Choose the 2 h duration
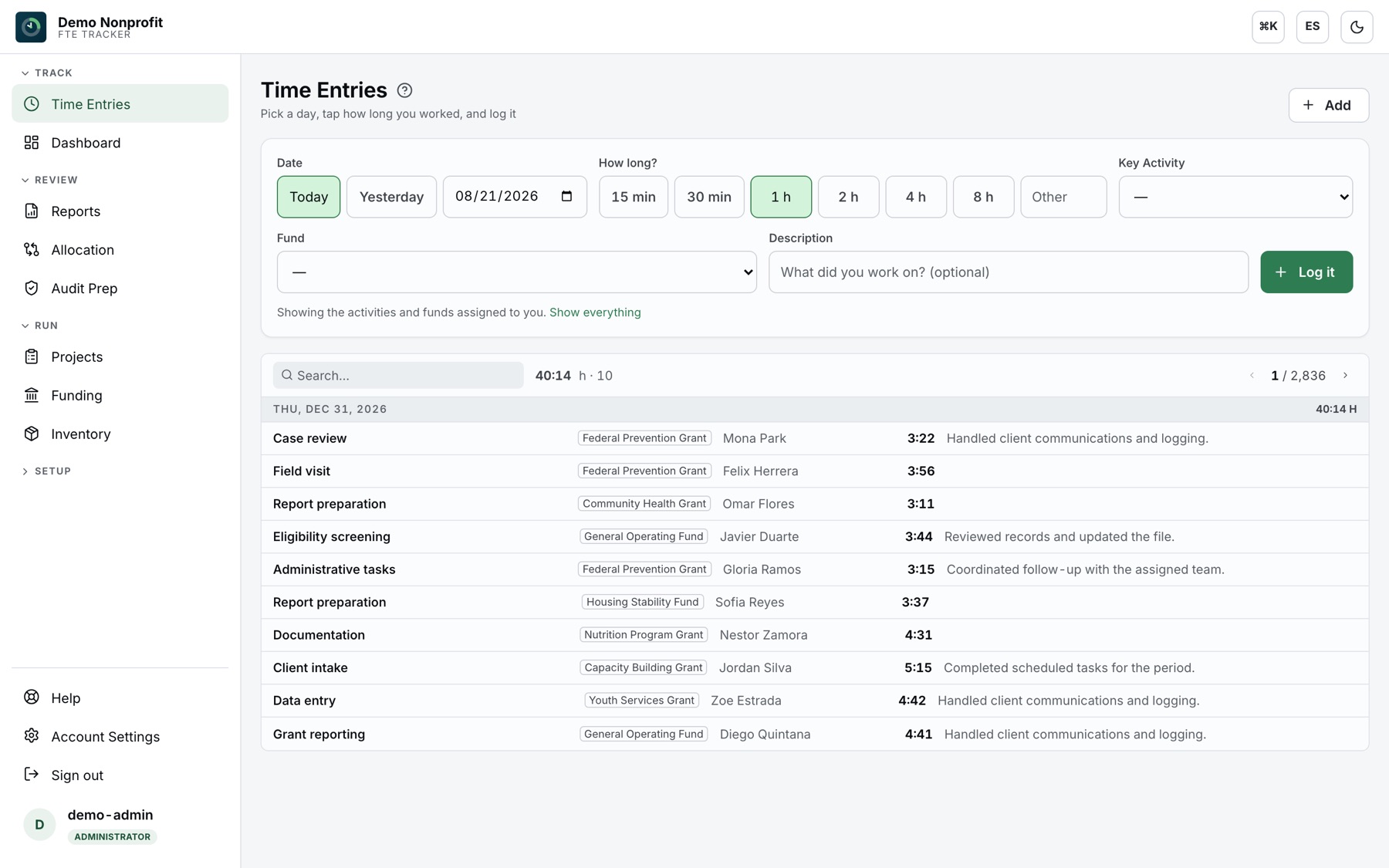 (848, 197)
